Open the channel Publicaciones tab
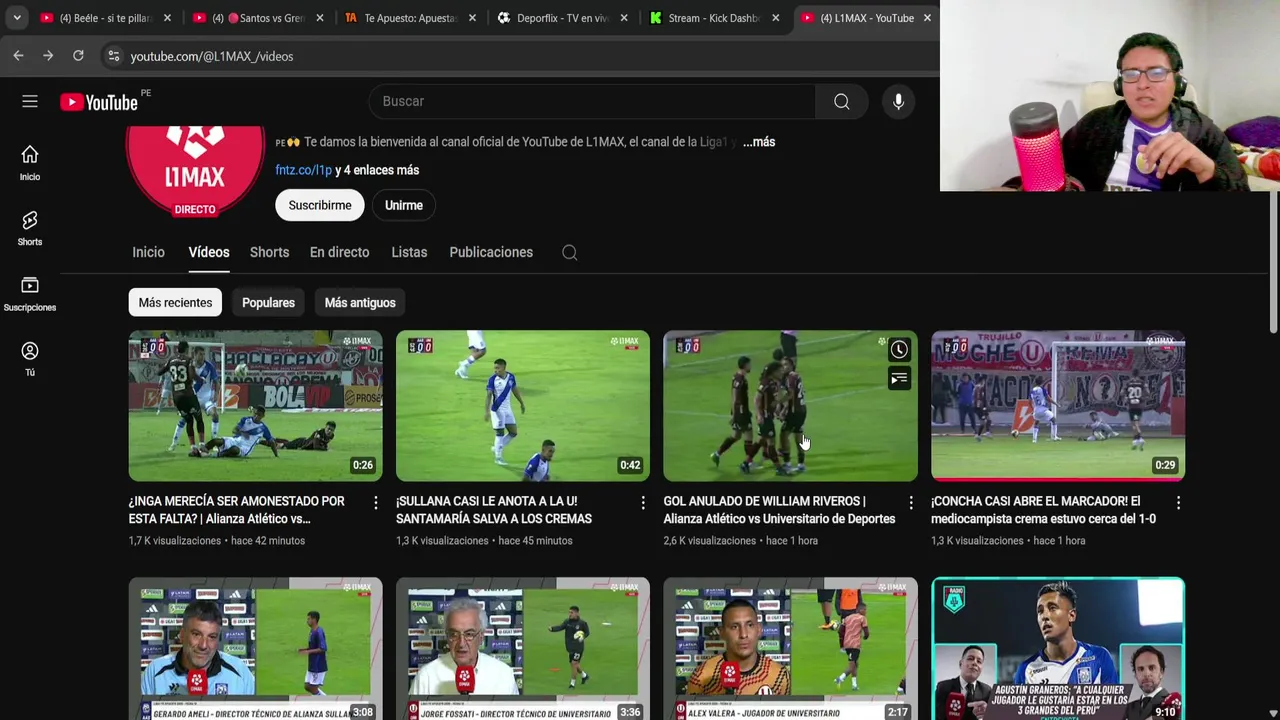 [491, 252]
